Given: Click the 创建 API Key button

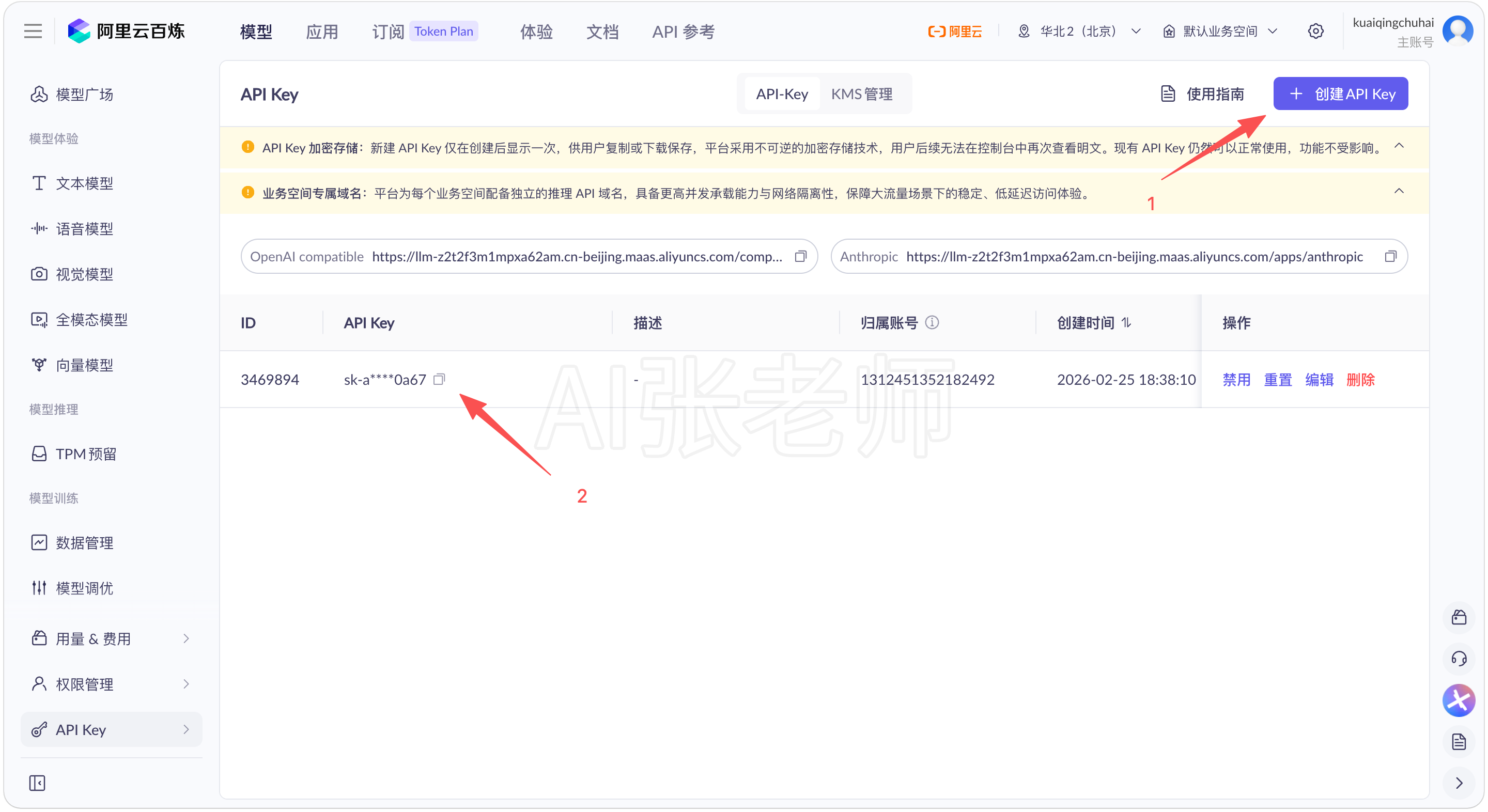Looking at the screenshot, I should coord(1340,93).
